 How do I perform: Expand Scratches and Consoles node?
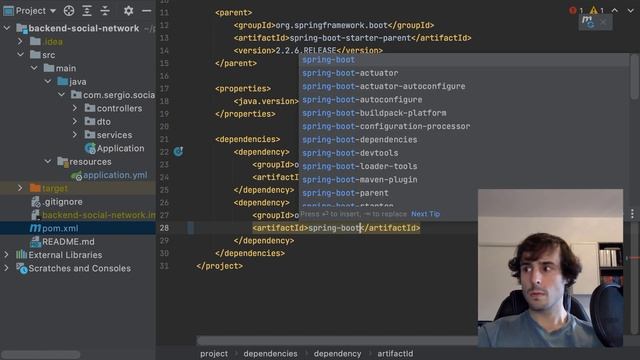point(7,268)
